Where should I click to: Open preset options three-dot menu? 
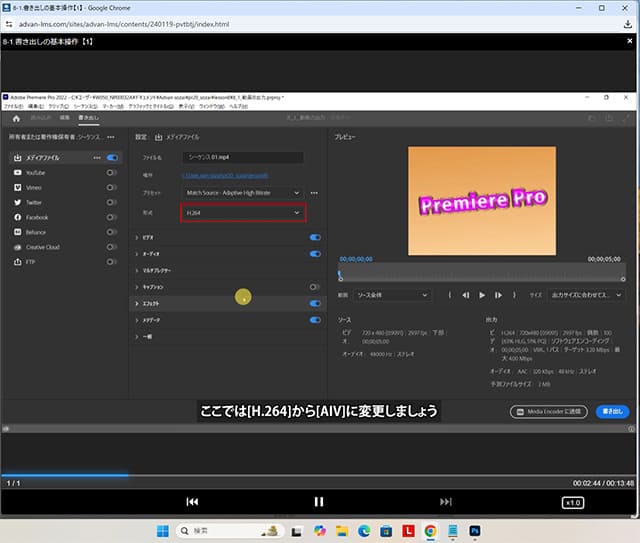314,192
